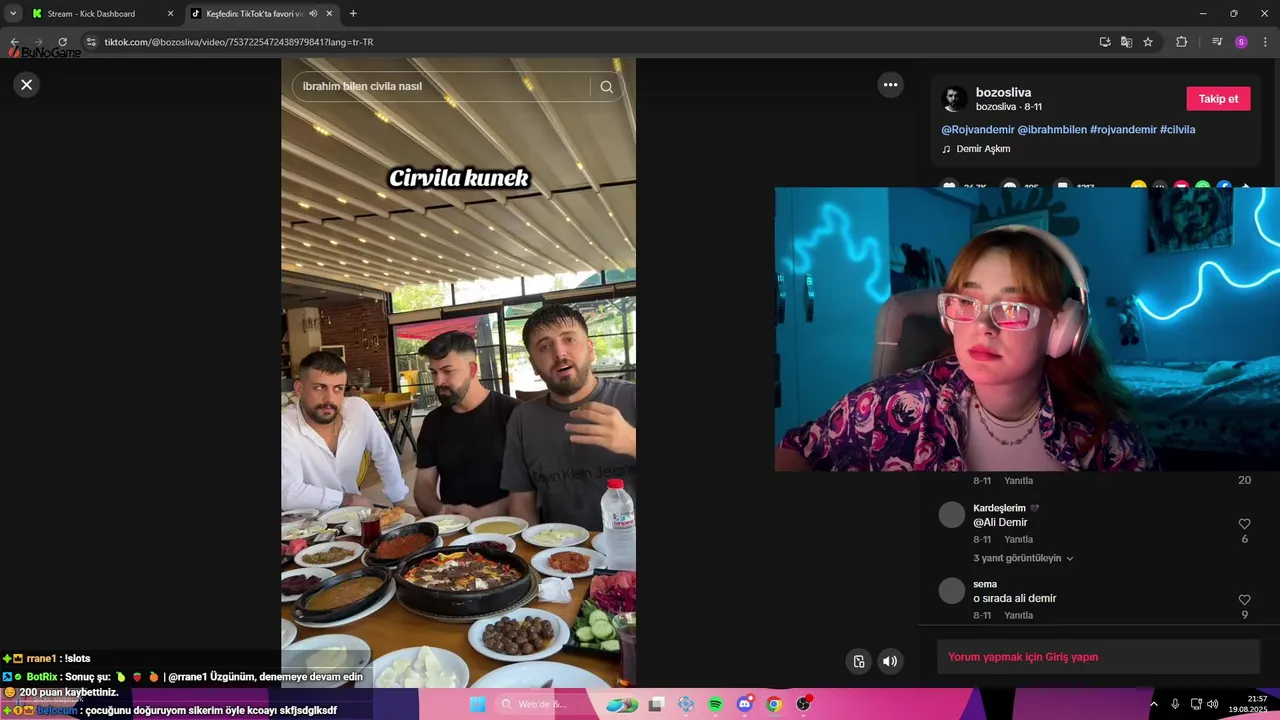Open OBS Studio from the taskbar
Viewport: 1280px width, 720px height.
tap(803, 704)
